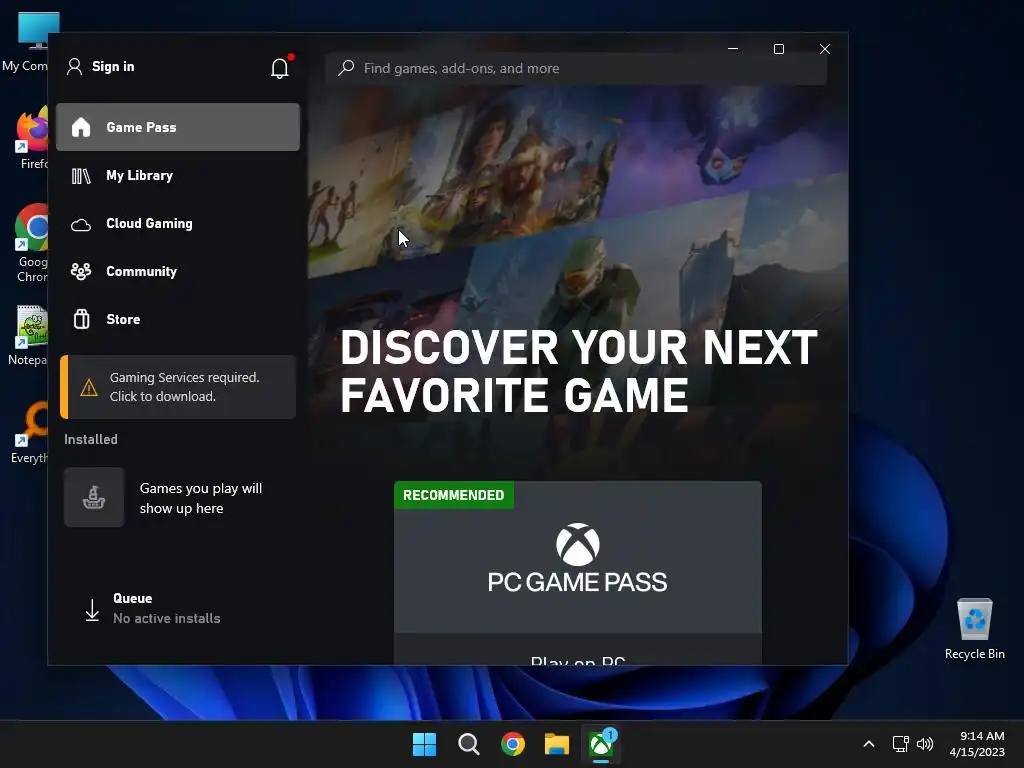Minimize the Xbox app window
Viewport: 1024px width, 768px height.
point(733,49)
